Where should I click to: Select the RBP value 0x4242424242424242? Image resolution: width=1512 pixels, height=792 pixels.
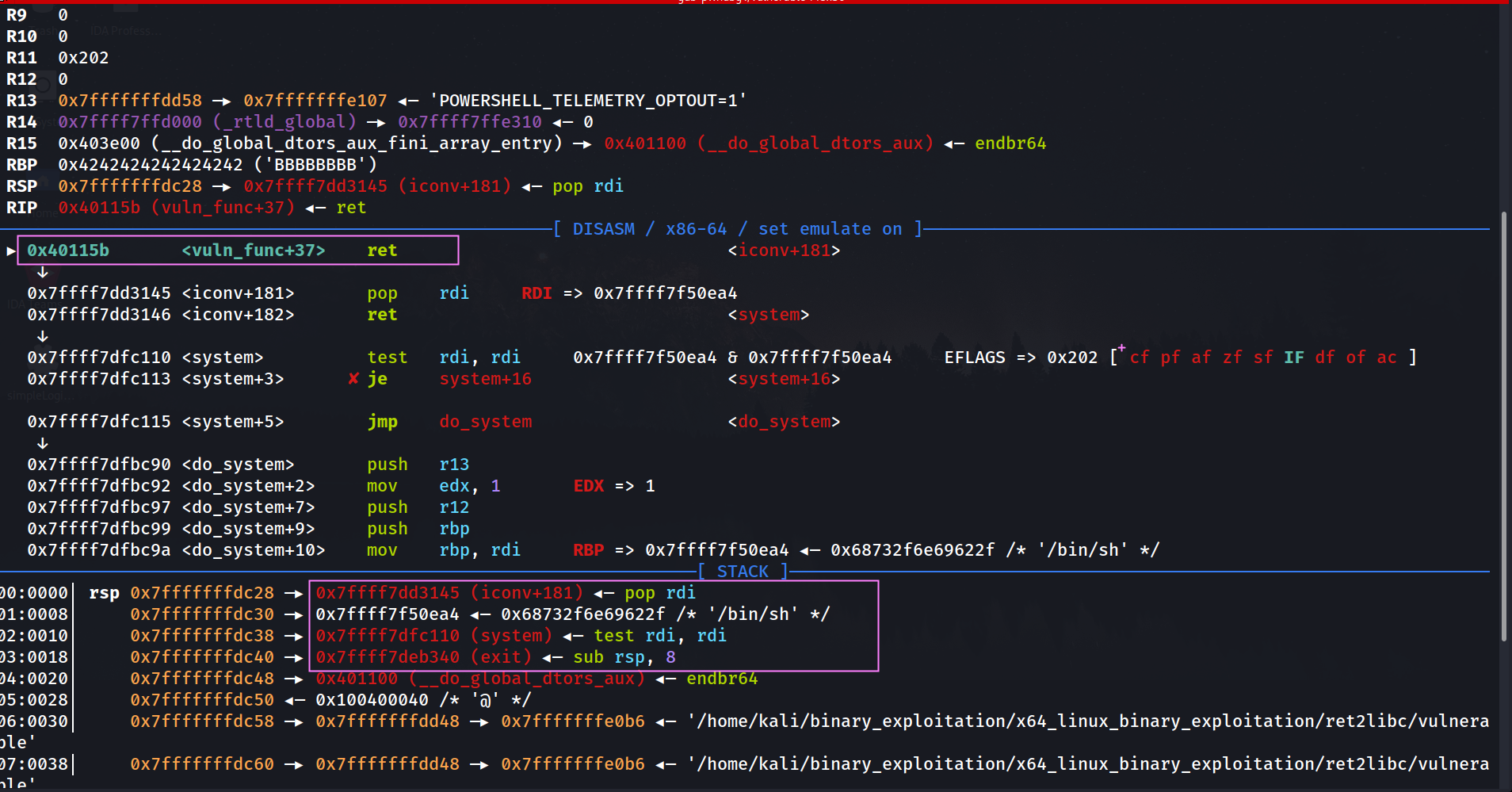pos(151,165)
